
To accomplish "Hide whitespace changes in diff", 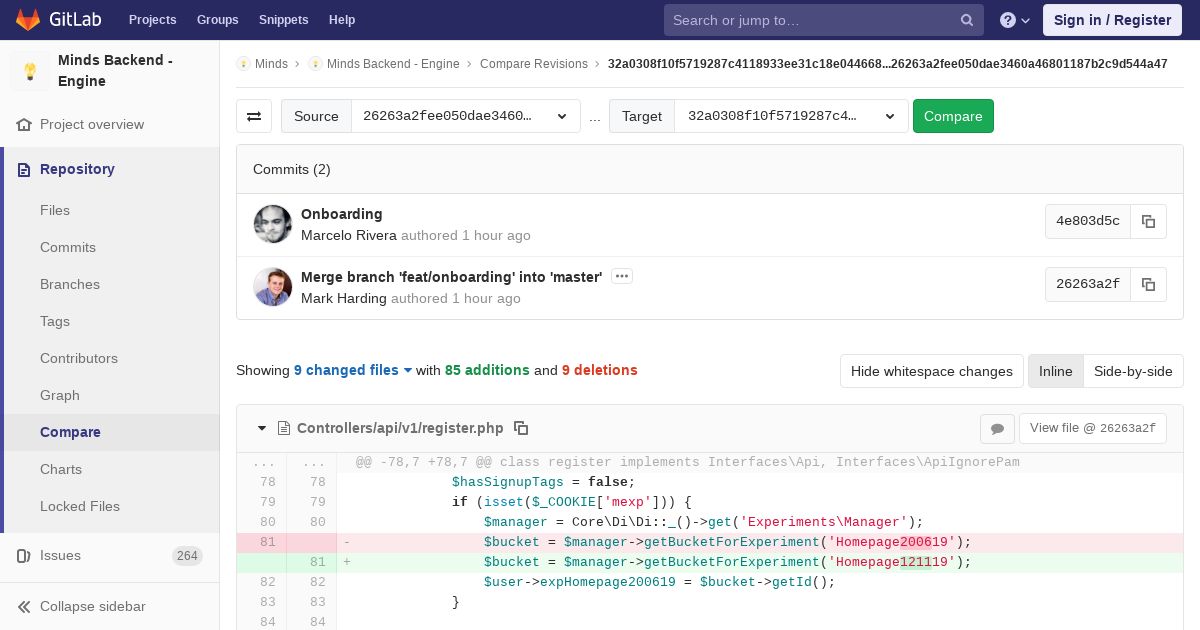I will (x=931, y=371).
